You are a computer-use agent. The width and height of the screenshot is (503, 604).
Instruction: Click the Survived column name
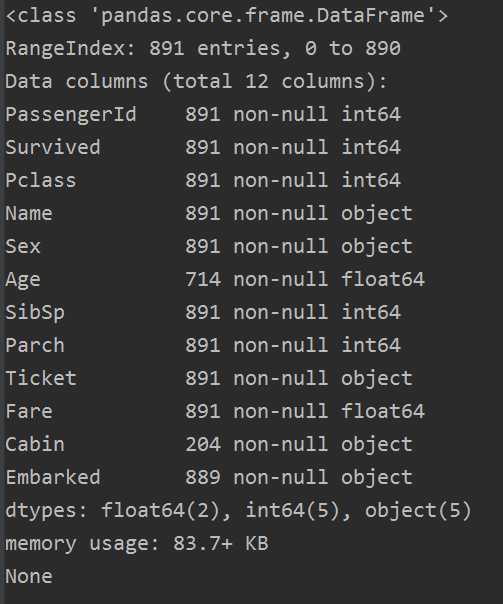pos(53,148)
